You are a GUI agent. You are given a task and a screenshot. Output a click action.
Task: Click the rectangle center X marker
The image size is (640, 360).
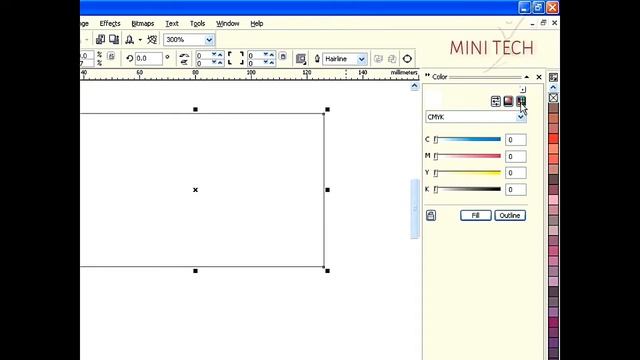pos(196,190)
